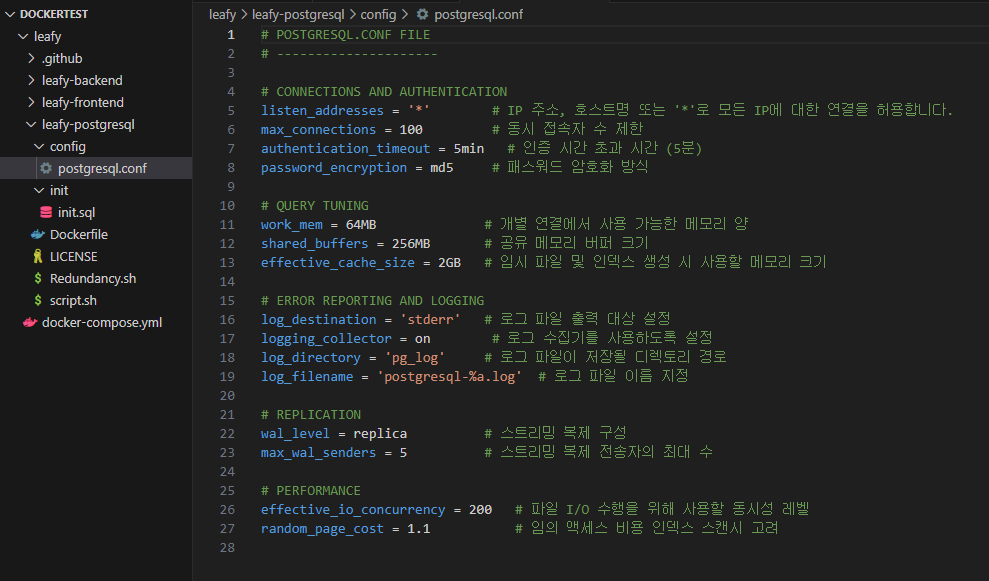Click the log_destination value 'stderr'

coord(430,319)
